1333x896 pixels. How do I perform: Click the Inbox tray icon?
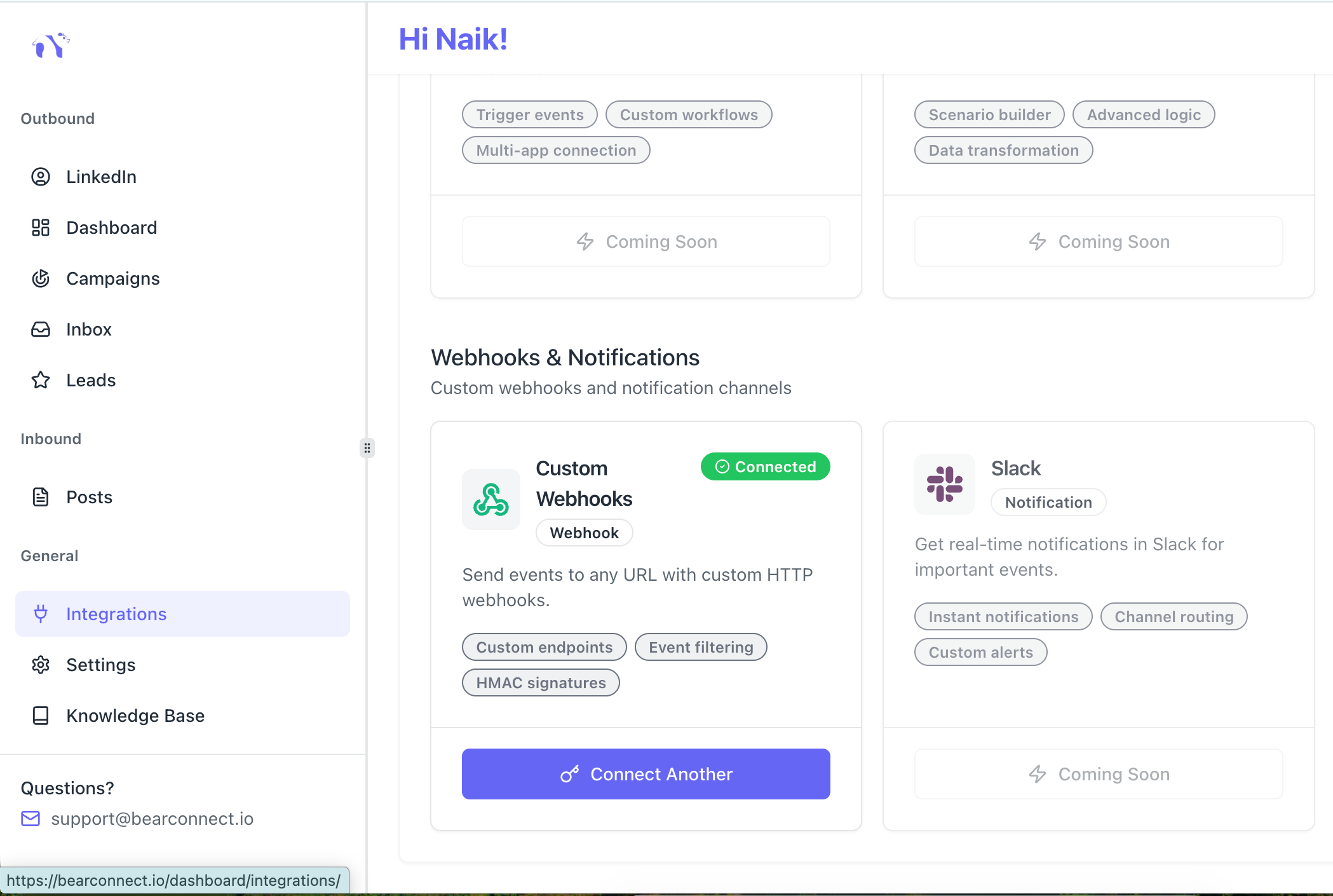click(x=41, y=329)
